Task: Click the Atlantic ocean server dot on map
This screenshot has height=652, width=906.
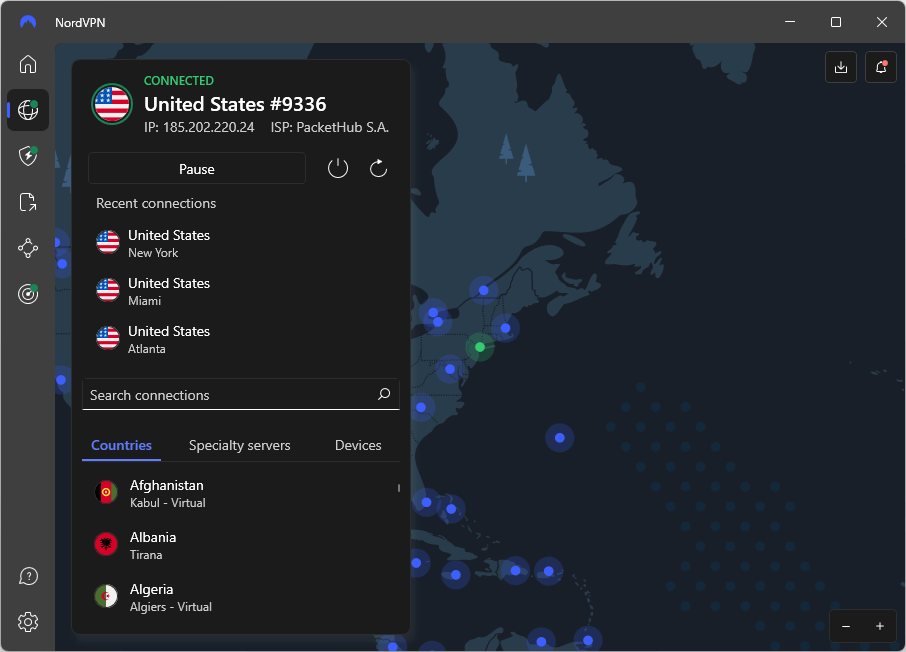Action: point(559,438)
